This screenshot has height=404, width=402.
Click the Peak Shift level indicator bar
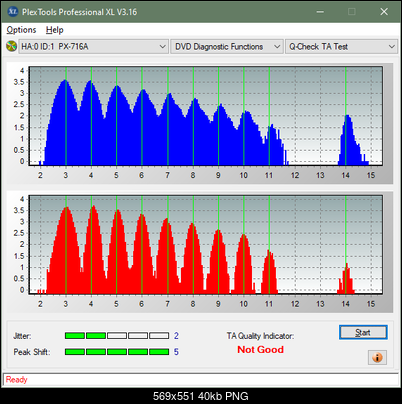point(117,352)
